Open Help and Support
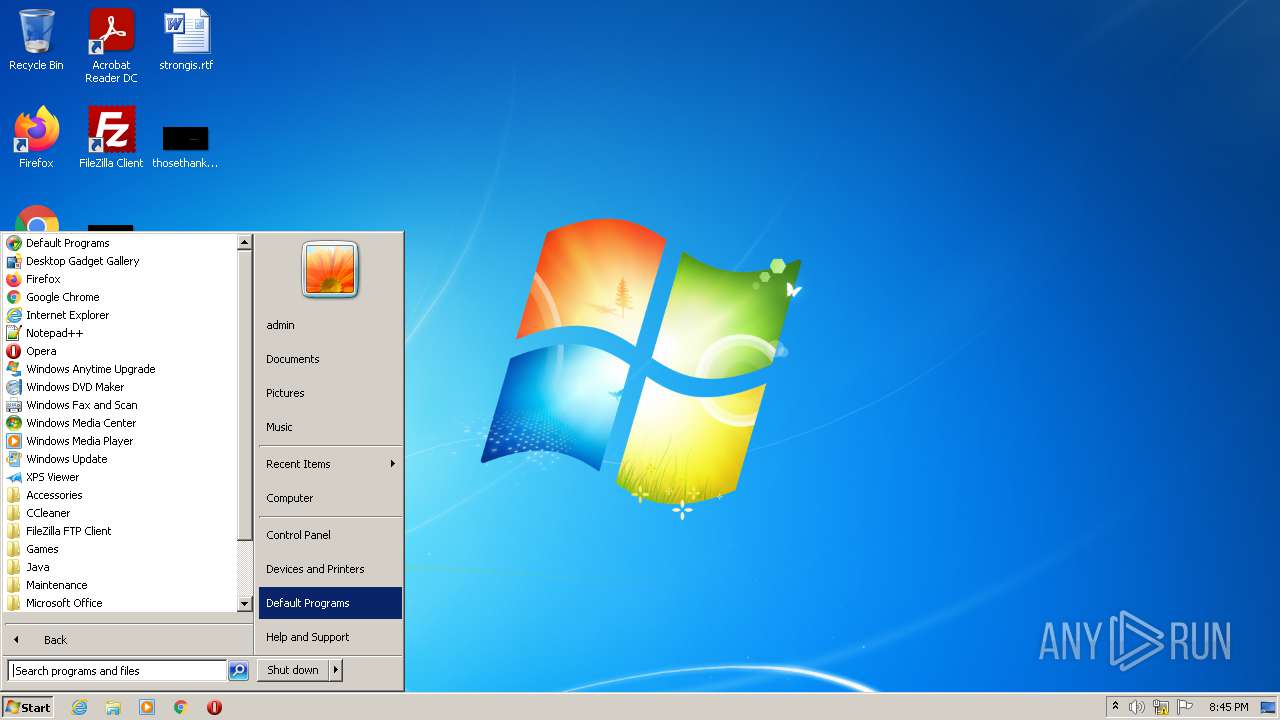Image resolution: width=1280 pixels, height=720 pixels. pos(330,637)
